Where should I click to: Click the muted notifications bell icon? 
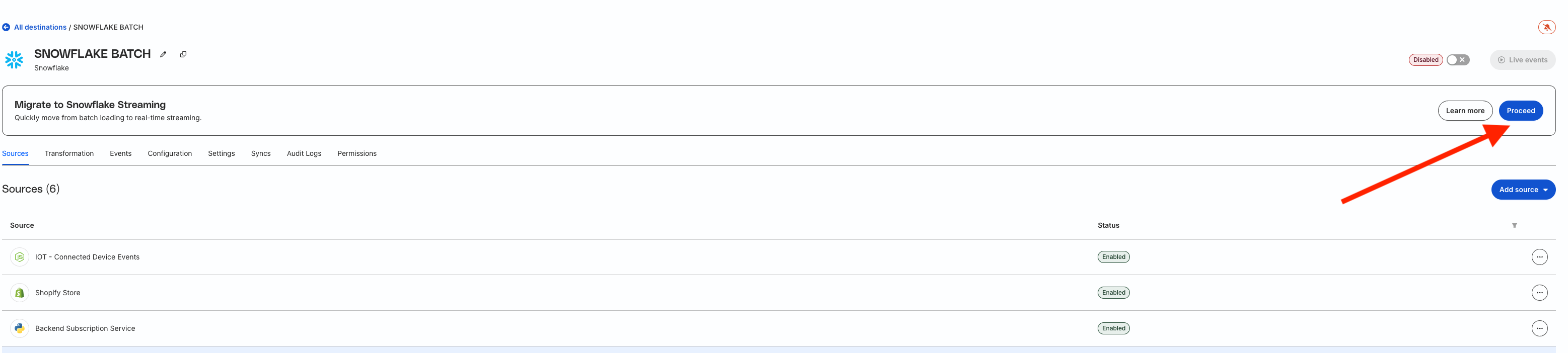pyautogui.click(x=1547, y=27)
